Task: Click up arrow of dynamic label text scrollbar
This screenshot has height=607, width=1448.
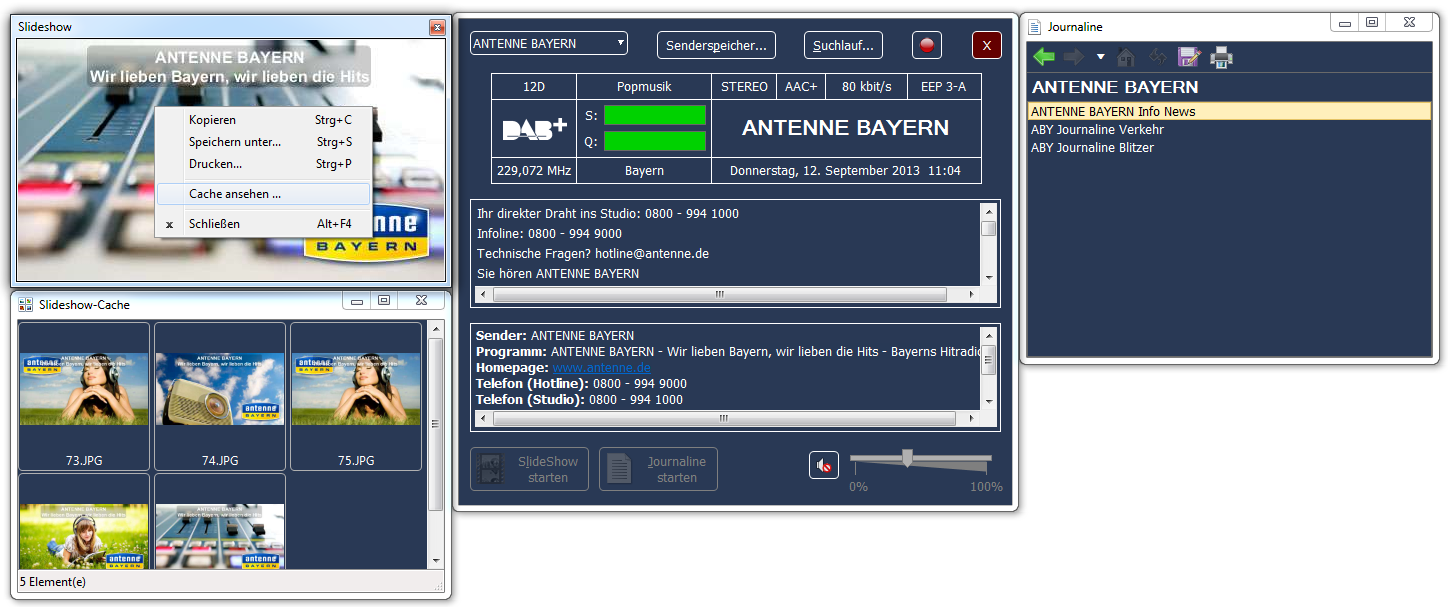Action: coord(988,211)
